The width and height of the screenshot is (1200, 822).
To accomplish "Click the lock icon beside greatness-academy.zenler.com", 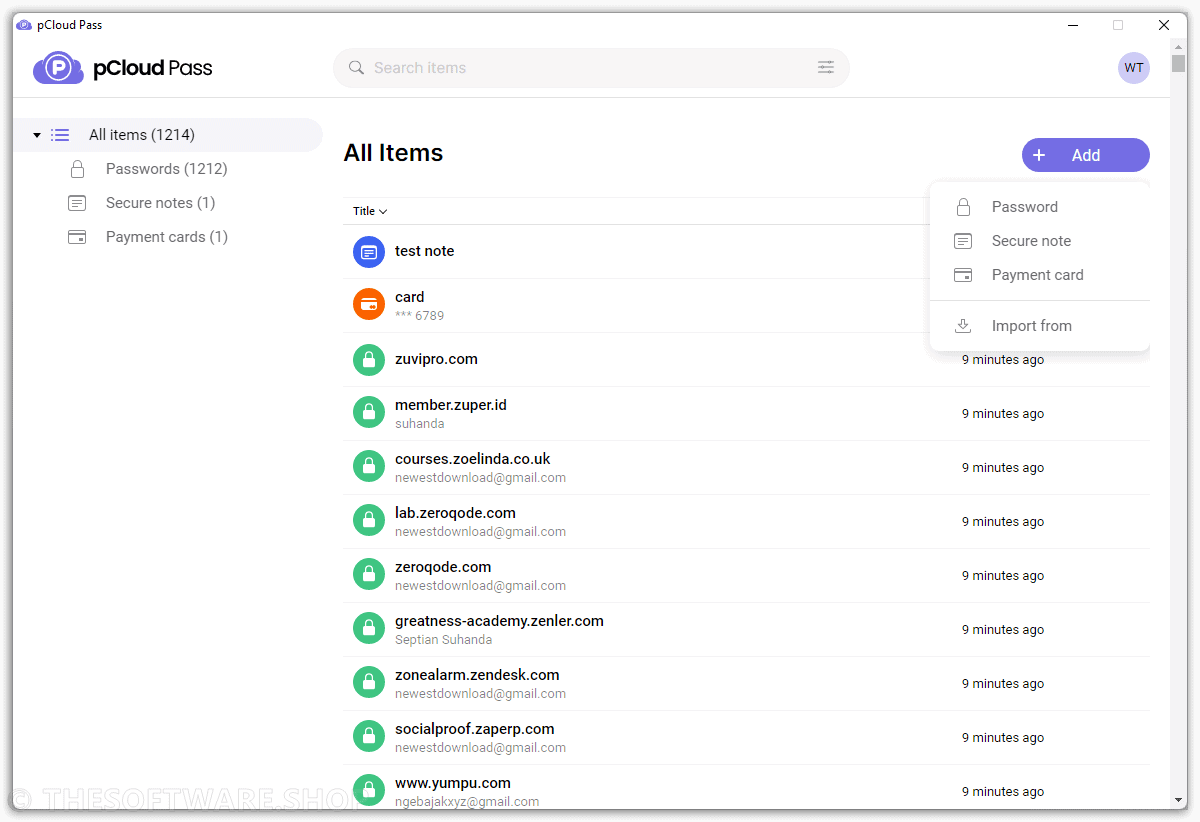I will pos(369,628).
